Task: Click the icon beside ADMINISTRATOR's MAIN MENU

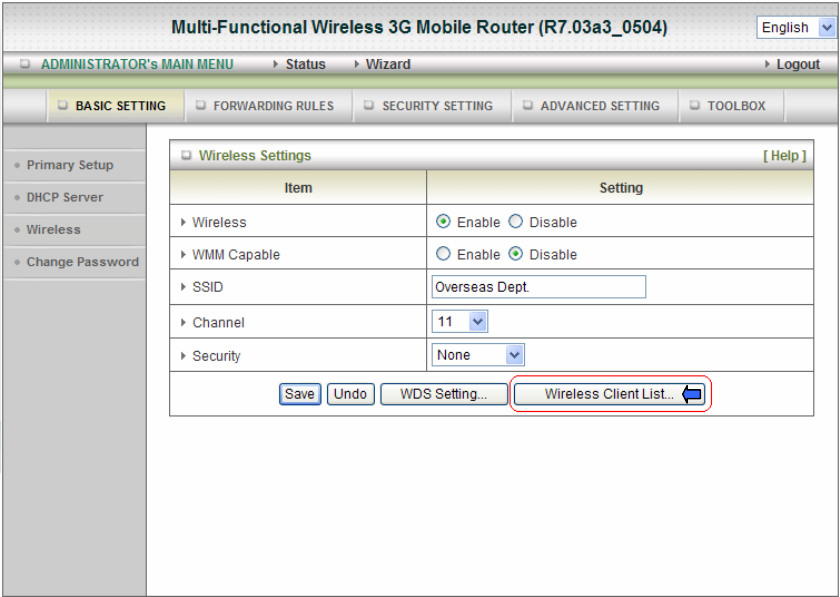Action: [25, 64]
